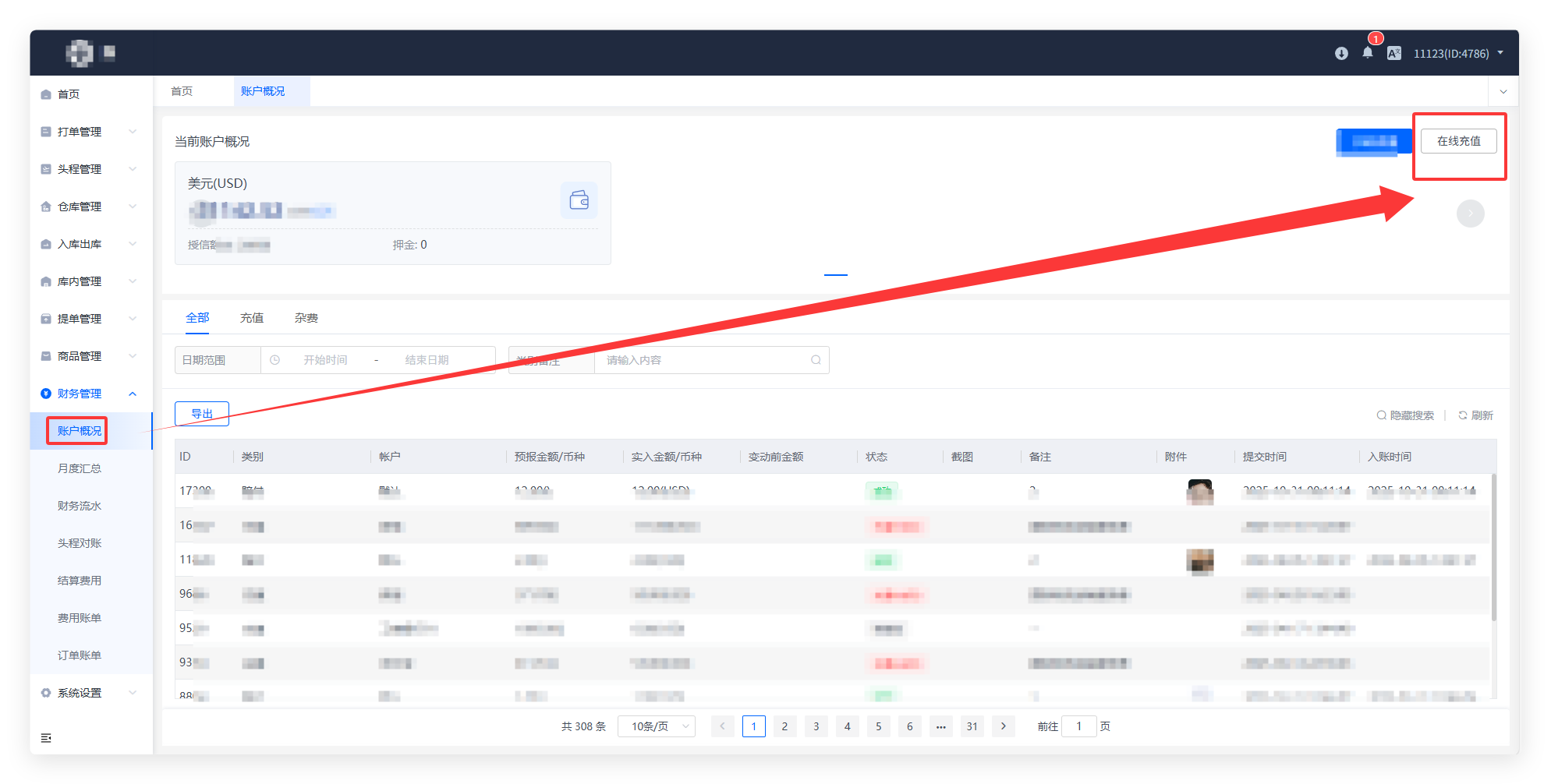The height and width of the screenshot is (784, 1551).
Task: Open the notification bell
Action: pyautogui.click(x=1368, y=53)
